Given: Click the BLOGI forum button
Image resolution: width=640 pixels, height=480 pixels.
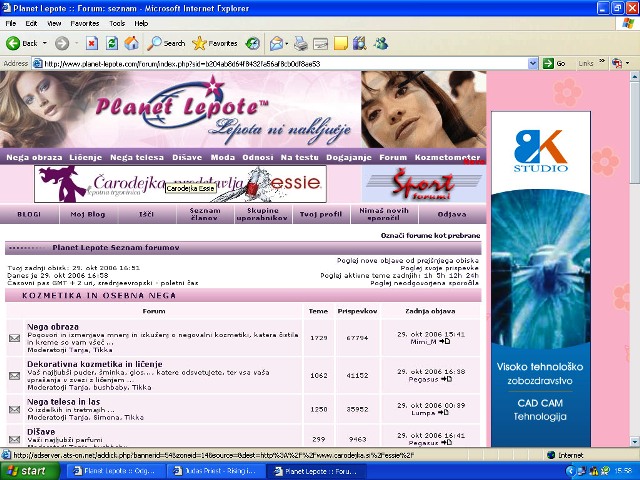Looking at the screenshot, I should pos(29,214).
